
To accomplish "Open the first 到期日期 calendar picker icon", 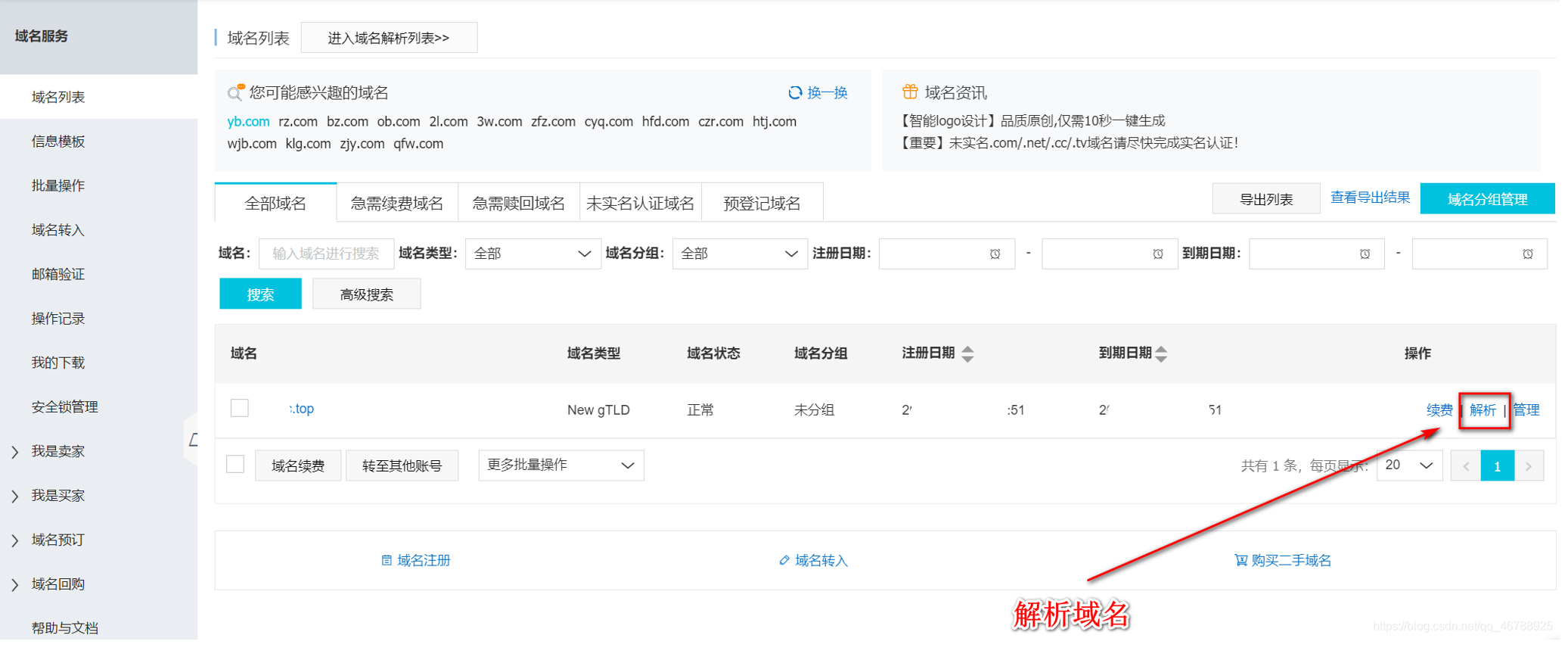I will [1365, 254].
